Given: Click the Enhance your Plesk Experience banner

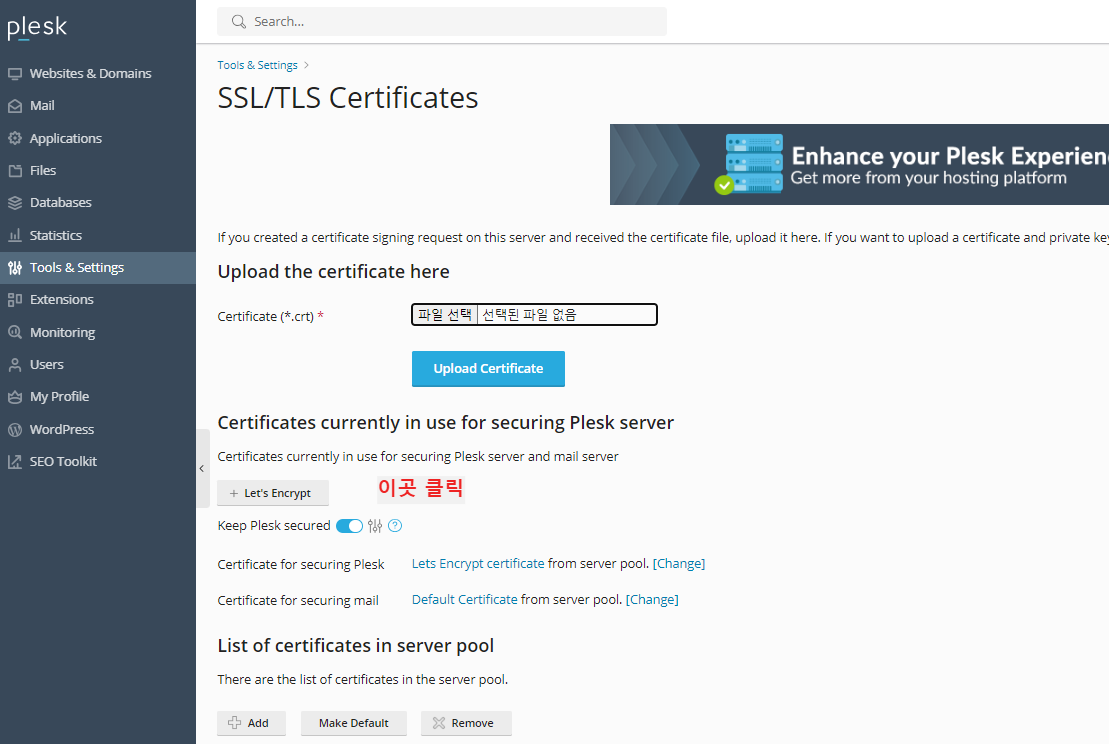Looking at the screenshot, I should pos(859,165).
